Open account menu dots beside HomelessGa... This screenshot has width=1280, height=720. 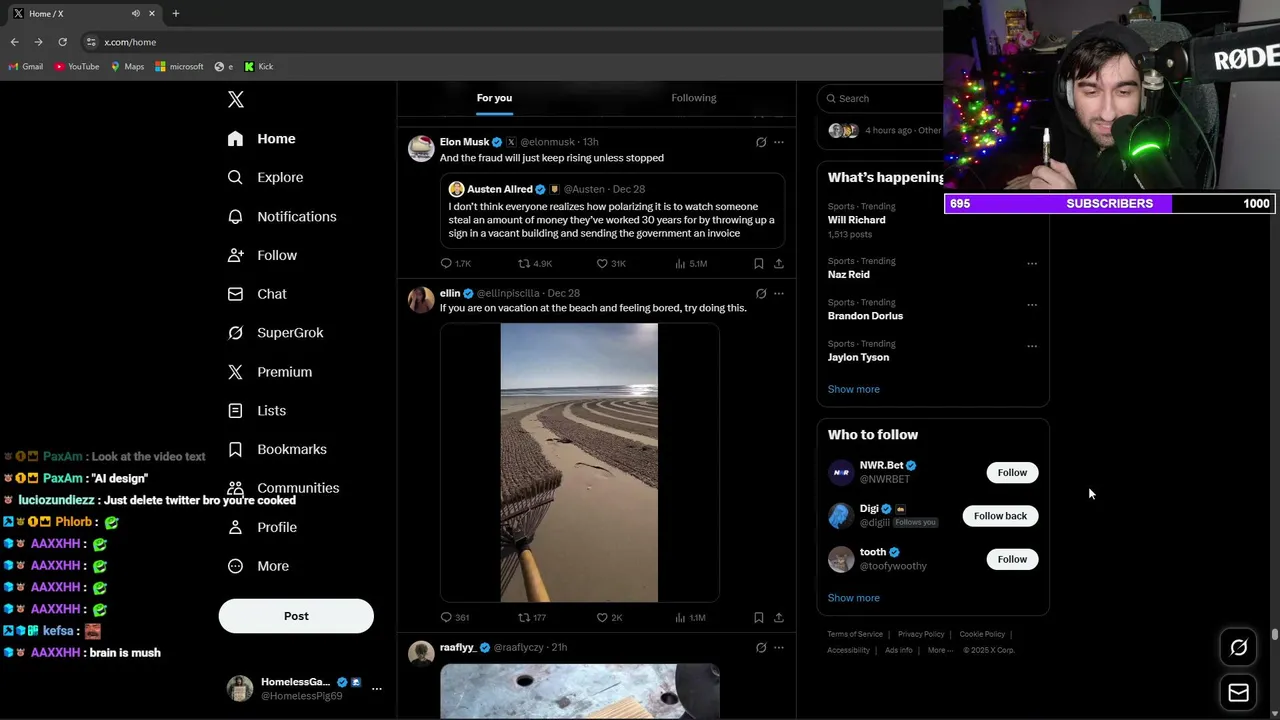pos(377,688)
